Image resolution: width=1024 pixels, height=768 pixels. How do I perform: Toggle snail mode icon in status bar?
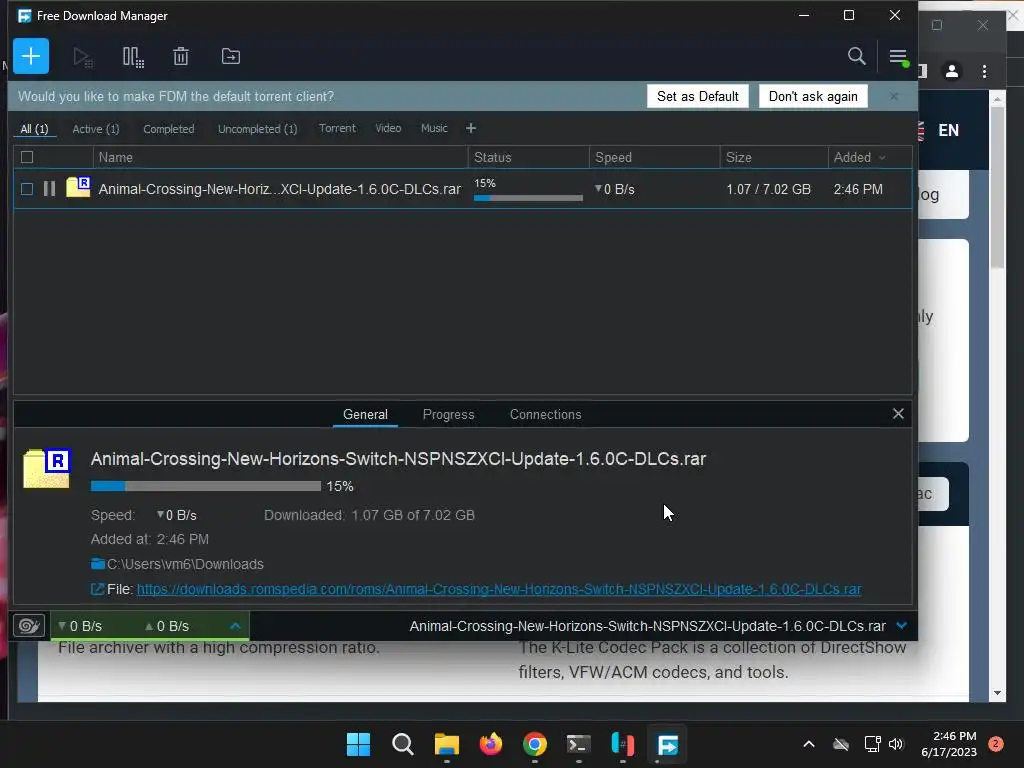pyautogui.click(x=29, y=626)
